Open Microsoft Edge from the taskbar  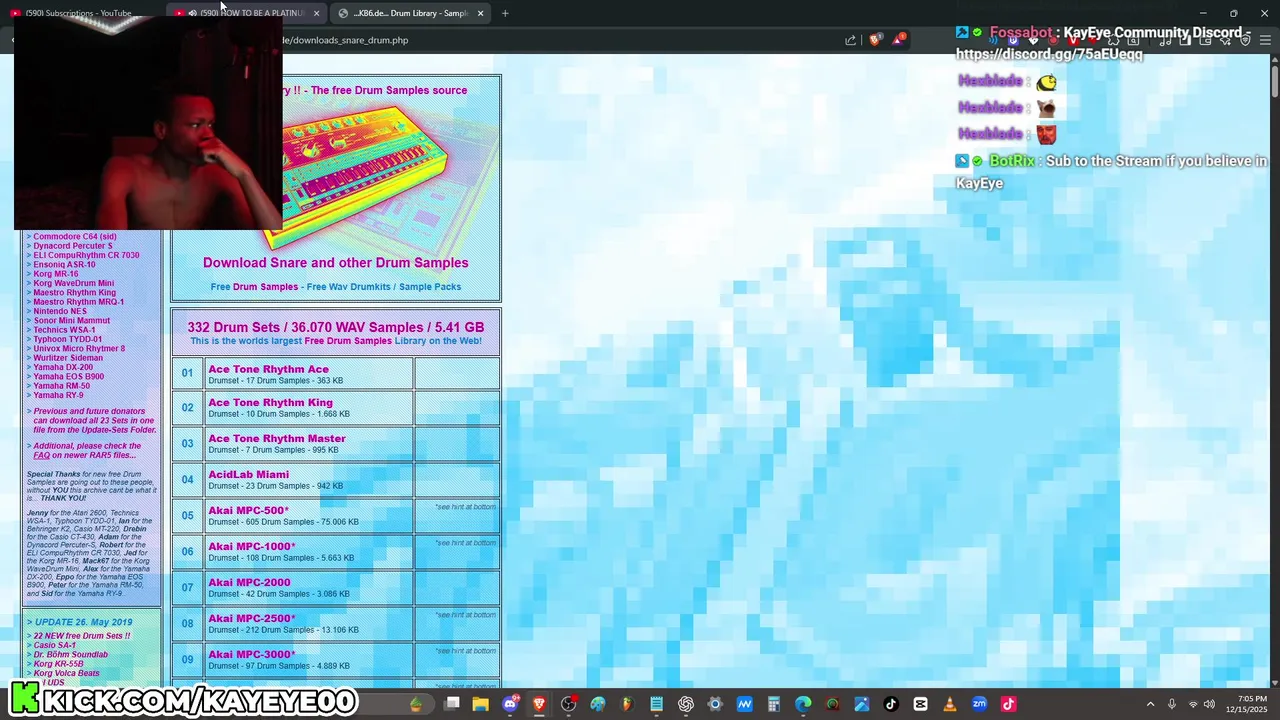pos(803,704)
